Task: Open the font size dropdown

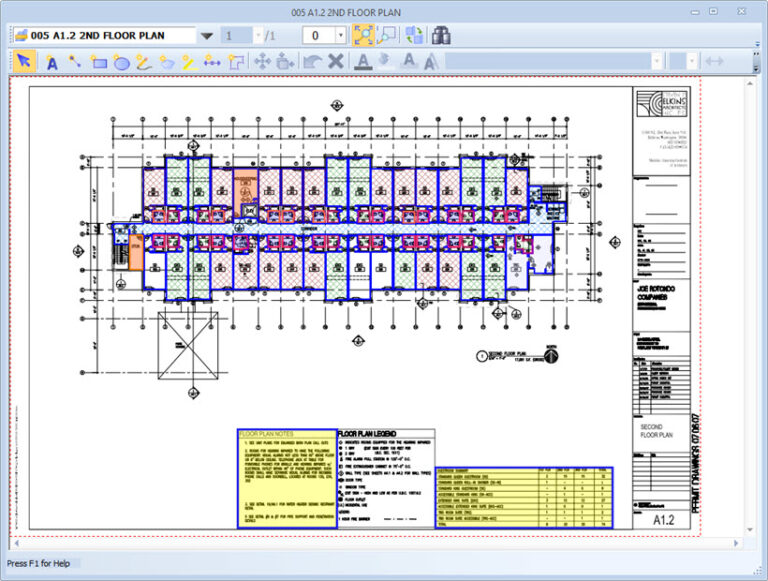Action: coord(692,62)
